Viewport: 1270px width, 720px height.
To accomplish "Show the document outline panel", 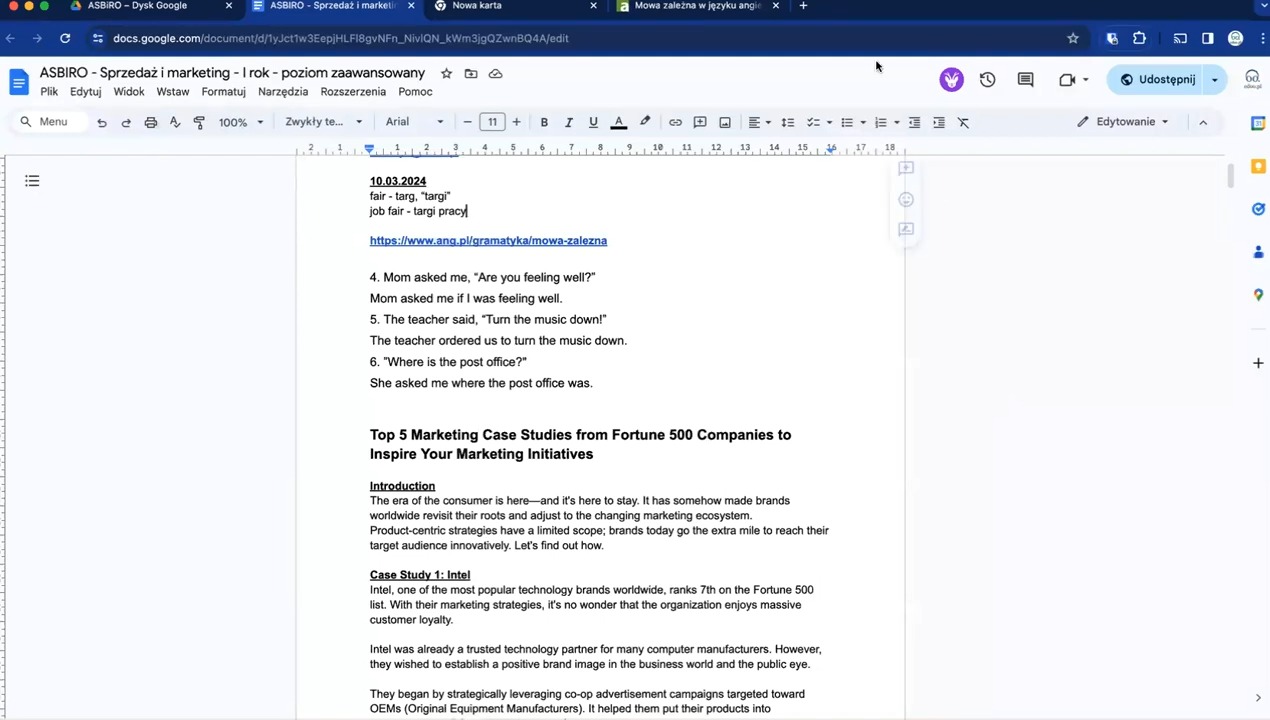I will click(32, 181).
